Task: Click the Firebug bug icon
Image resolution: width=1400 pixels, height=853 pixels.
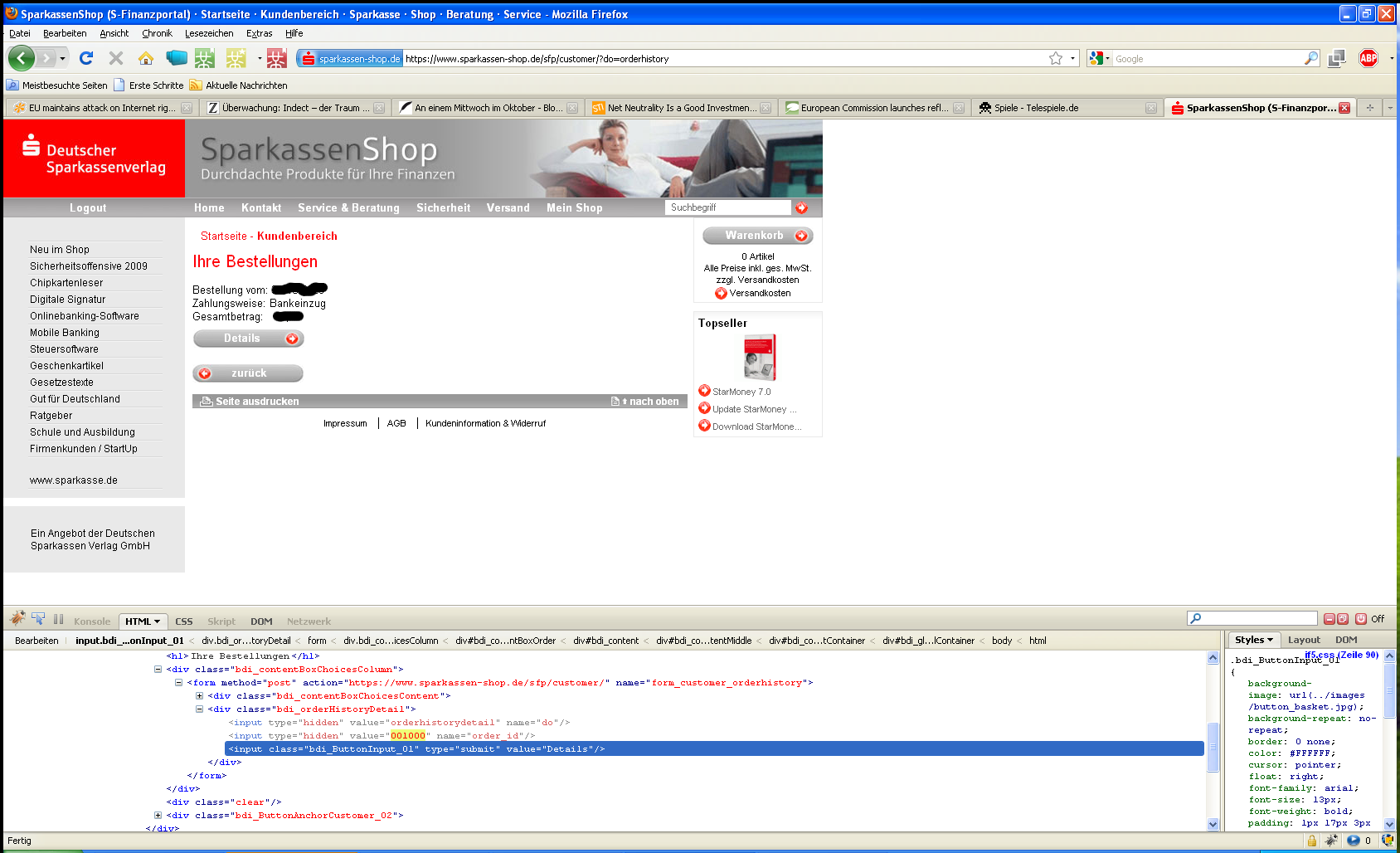Action: (x=17, y=619)
